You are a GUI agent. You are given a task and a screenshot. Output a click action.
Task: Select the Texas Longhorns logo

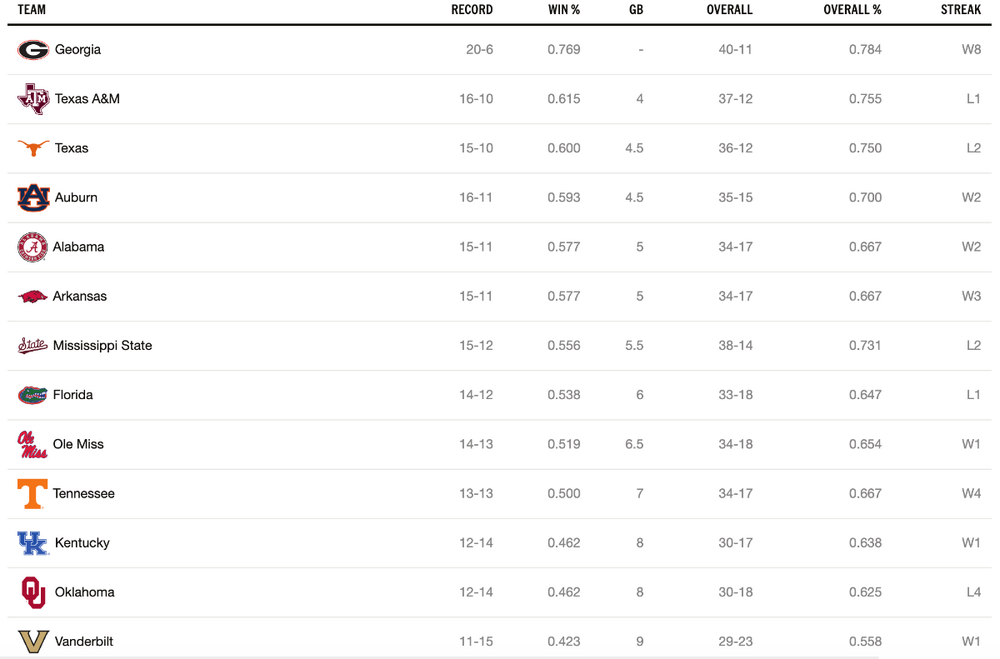pos(33,148)
